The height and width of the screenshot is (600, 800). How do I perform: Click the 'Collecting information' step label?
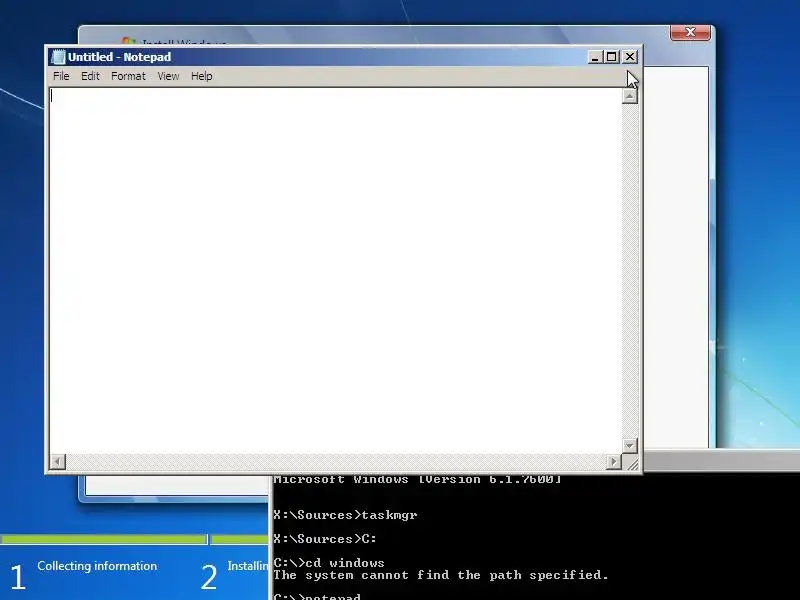click(x=97, y=566)
